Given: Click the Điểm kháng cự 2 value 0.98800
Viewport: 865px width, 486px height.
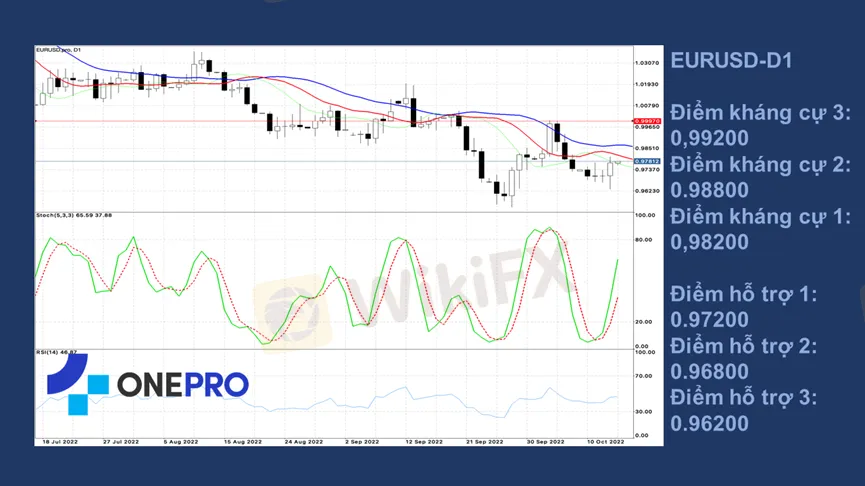Looking at the screenshot, I should [709, 190].
